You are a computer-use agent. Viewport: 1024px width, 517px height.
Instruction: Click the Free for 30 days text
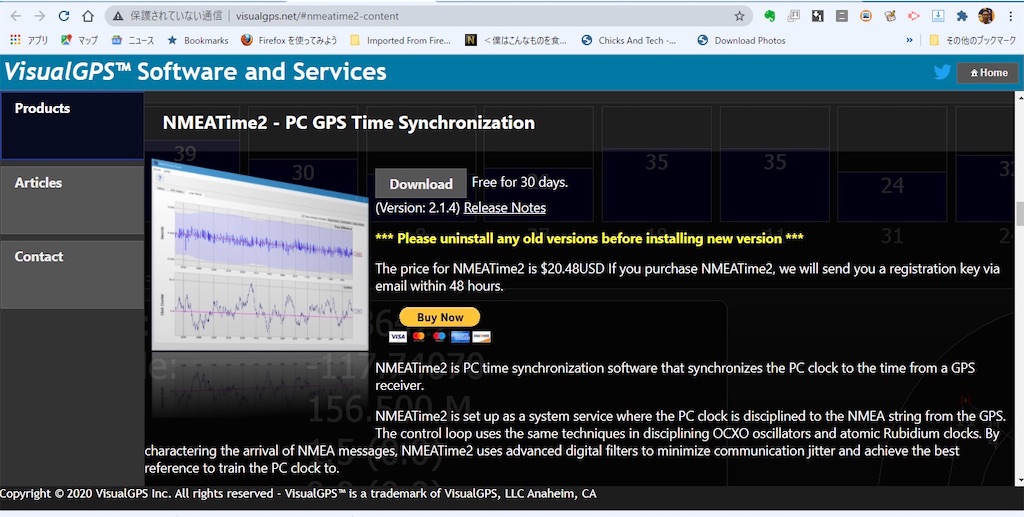pyautogui.click(x=520, y=182)
